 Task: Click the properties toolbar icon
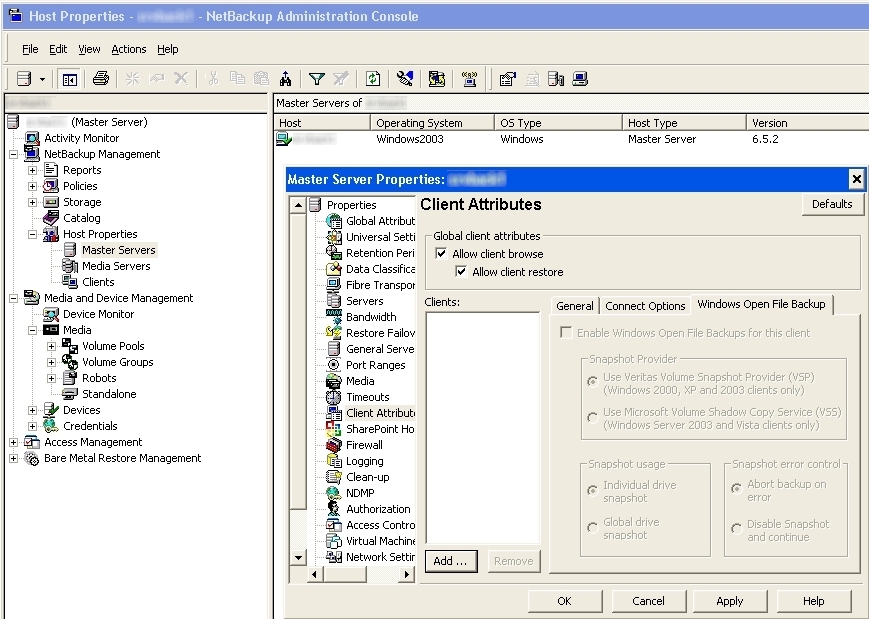click(507, 79)
